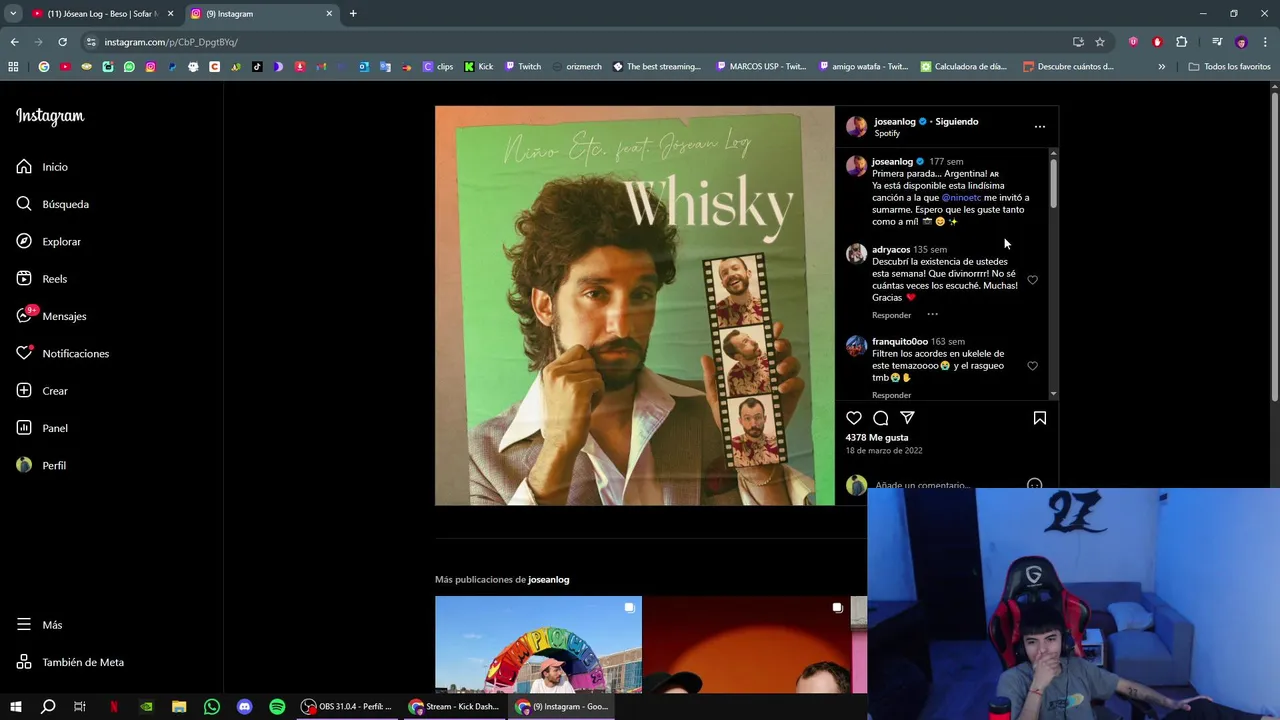Open Inicio in the Instagram sidebar
This screenshot has height=720, width=1280.
coord(43,167)
